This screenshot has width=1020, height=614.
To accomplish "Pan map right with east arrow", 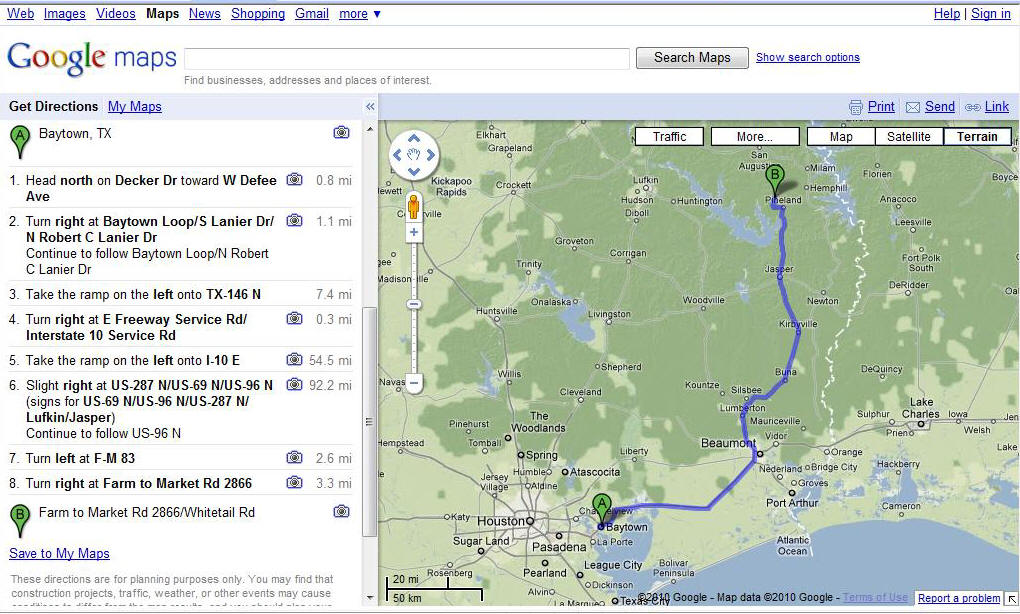I will [x=431, y=155].
